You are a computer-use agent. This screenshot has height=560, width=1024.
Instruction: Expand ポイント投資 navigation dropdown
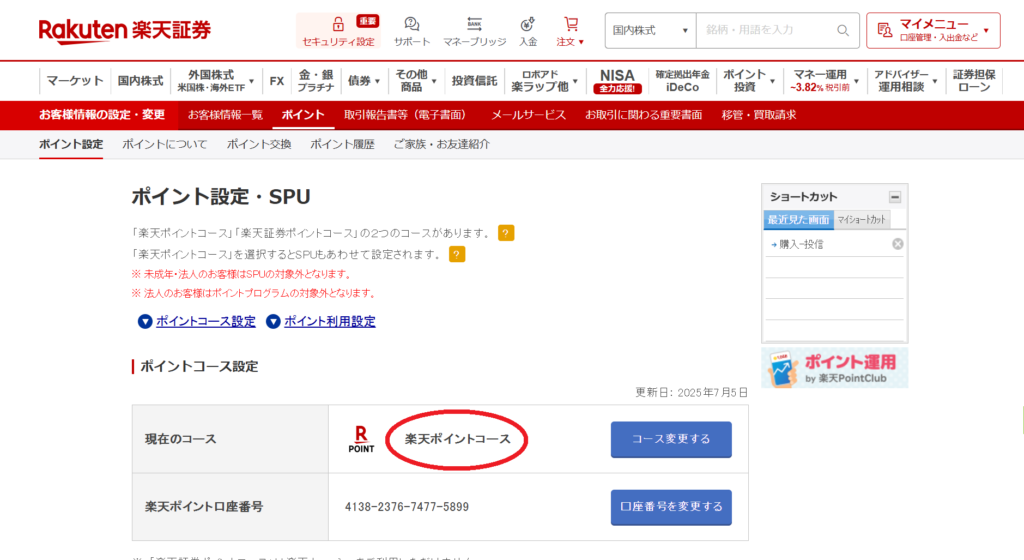749,81
